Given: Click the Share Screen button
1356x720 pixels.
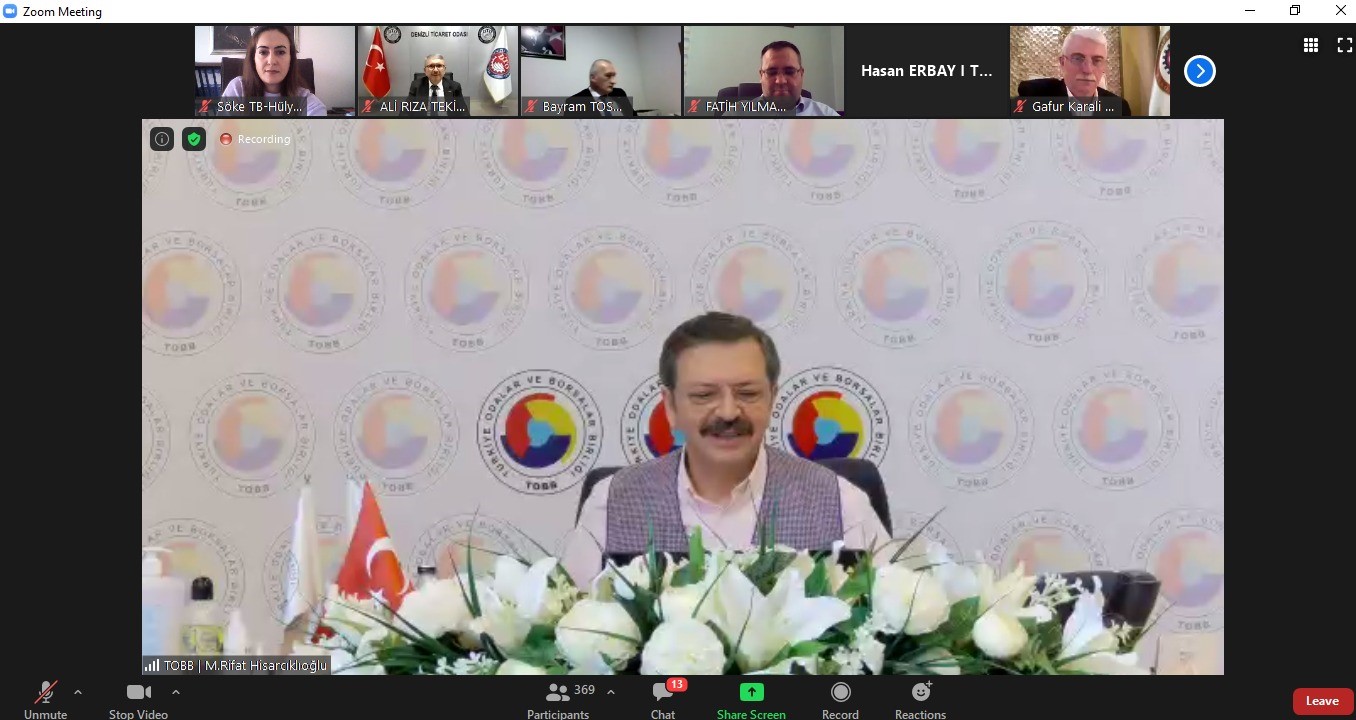Looking at the screenshot, I should (x=751, y=699).
